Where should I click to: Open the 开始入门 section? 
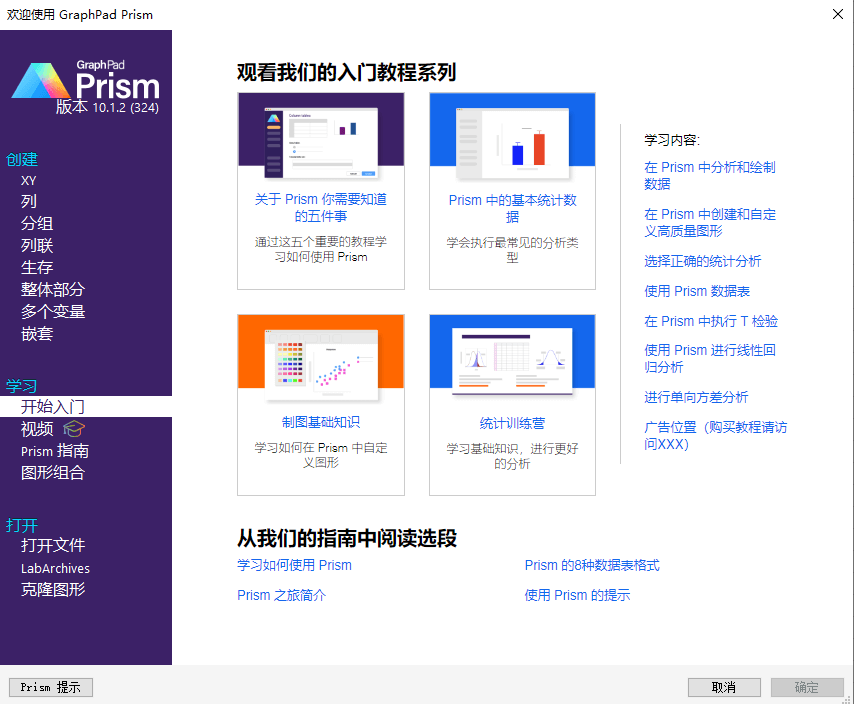coord(86,407)
